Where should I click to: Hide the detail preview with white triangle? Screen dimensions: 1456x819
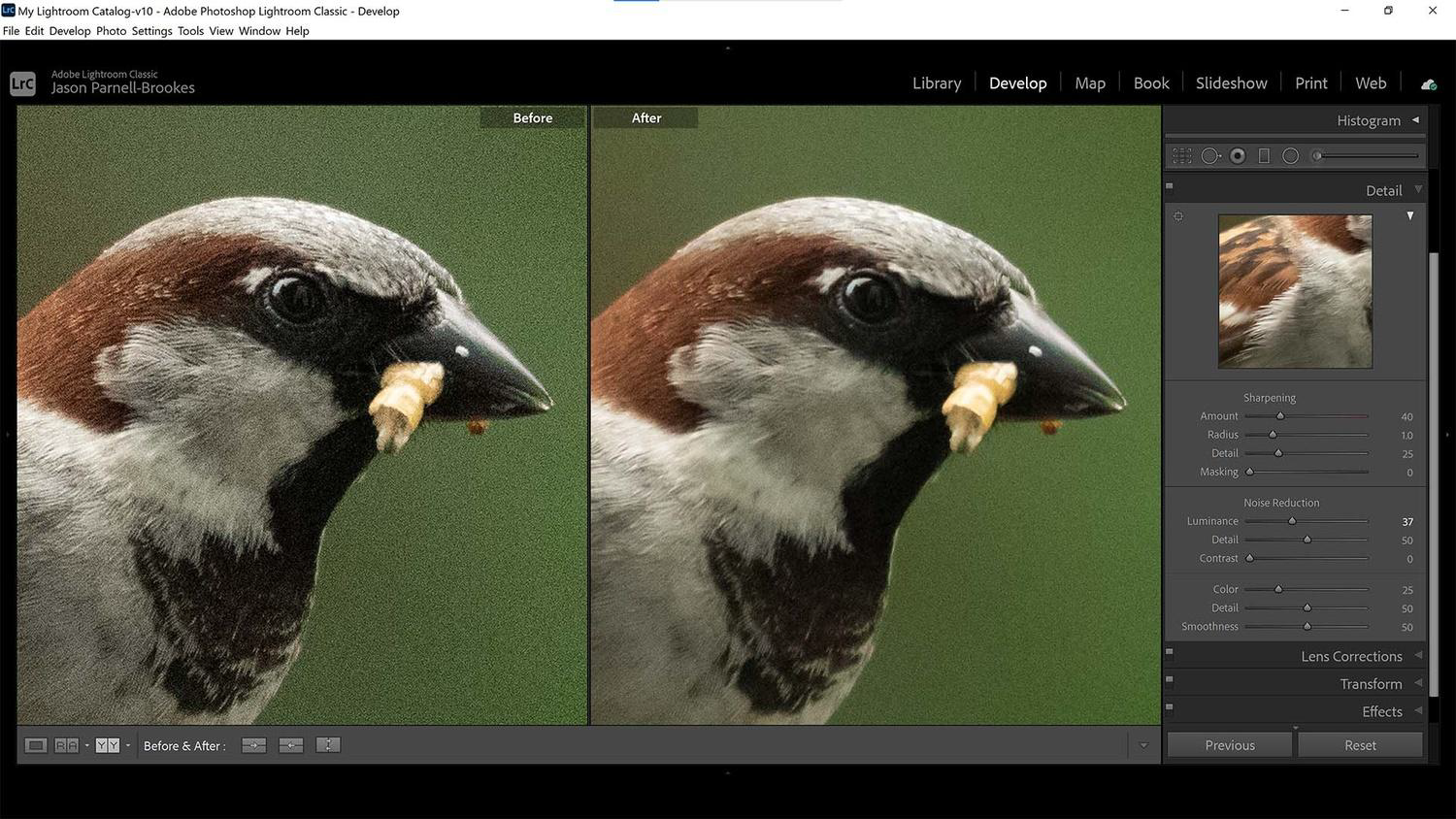[x=1410, y=215]
